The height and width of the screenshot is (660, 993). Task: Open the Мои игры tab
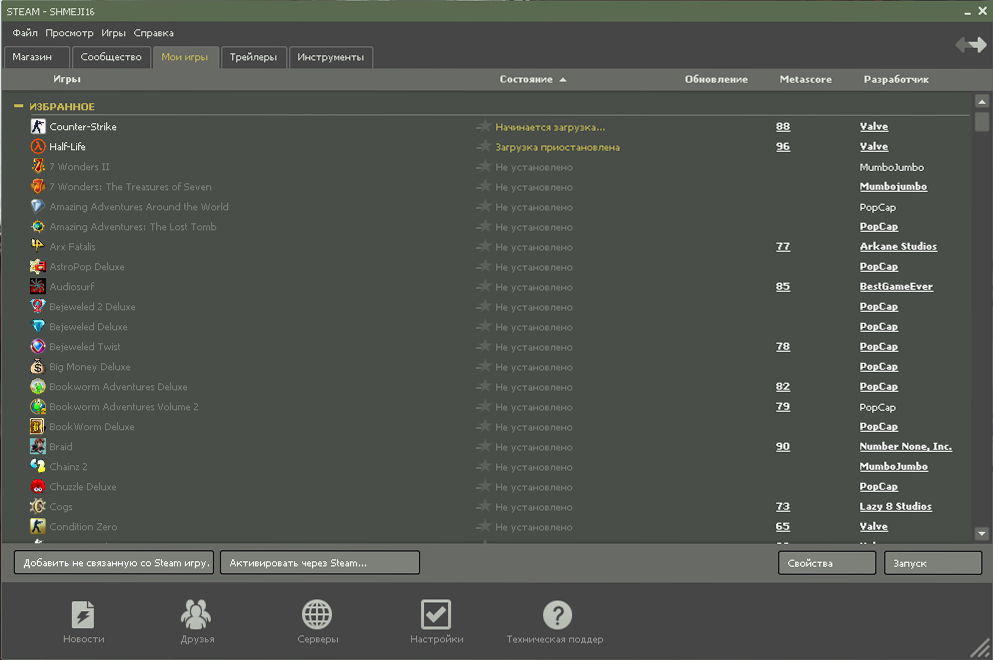coord(185,57)
